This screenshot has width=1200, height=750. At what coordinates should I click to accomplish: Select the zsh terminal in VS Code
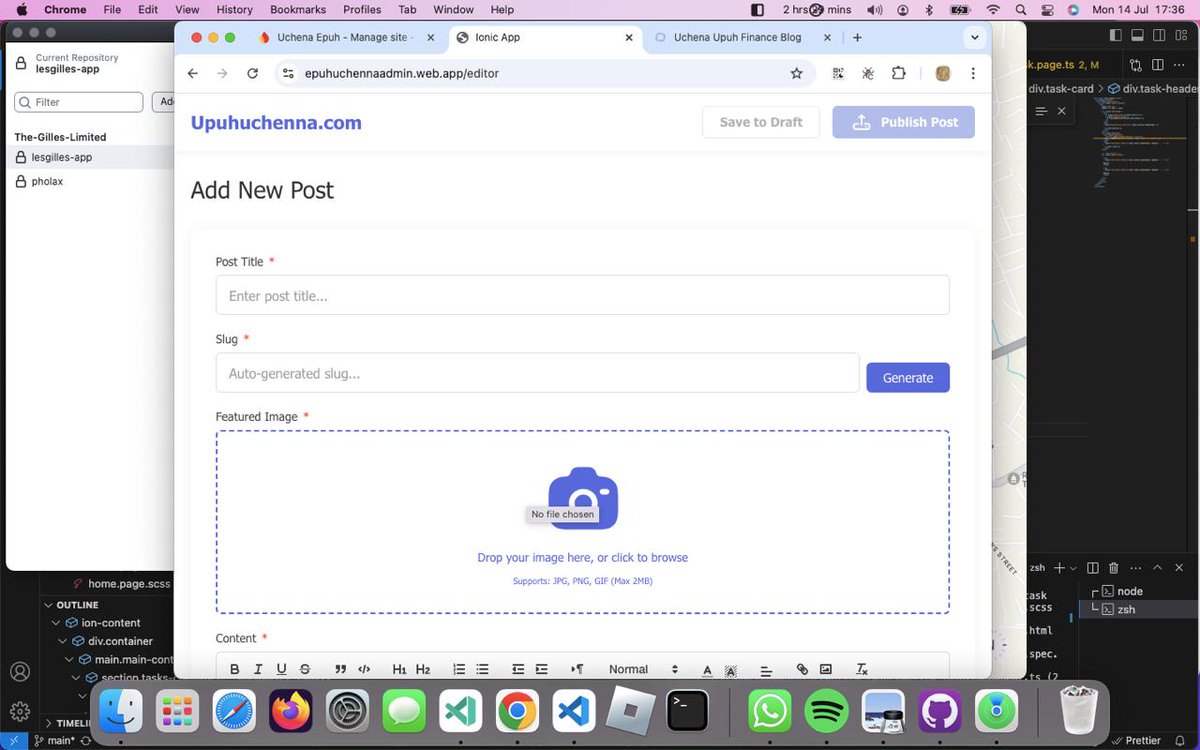pyautogui.click(x=1126, y=609)
